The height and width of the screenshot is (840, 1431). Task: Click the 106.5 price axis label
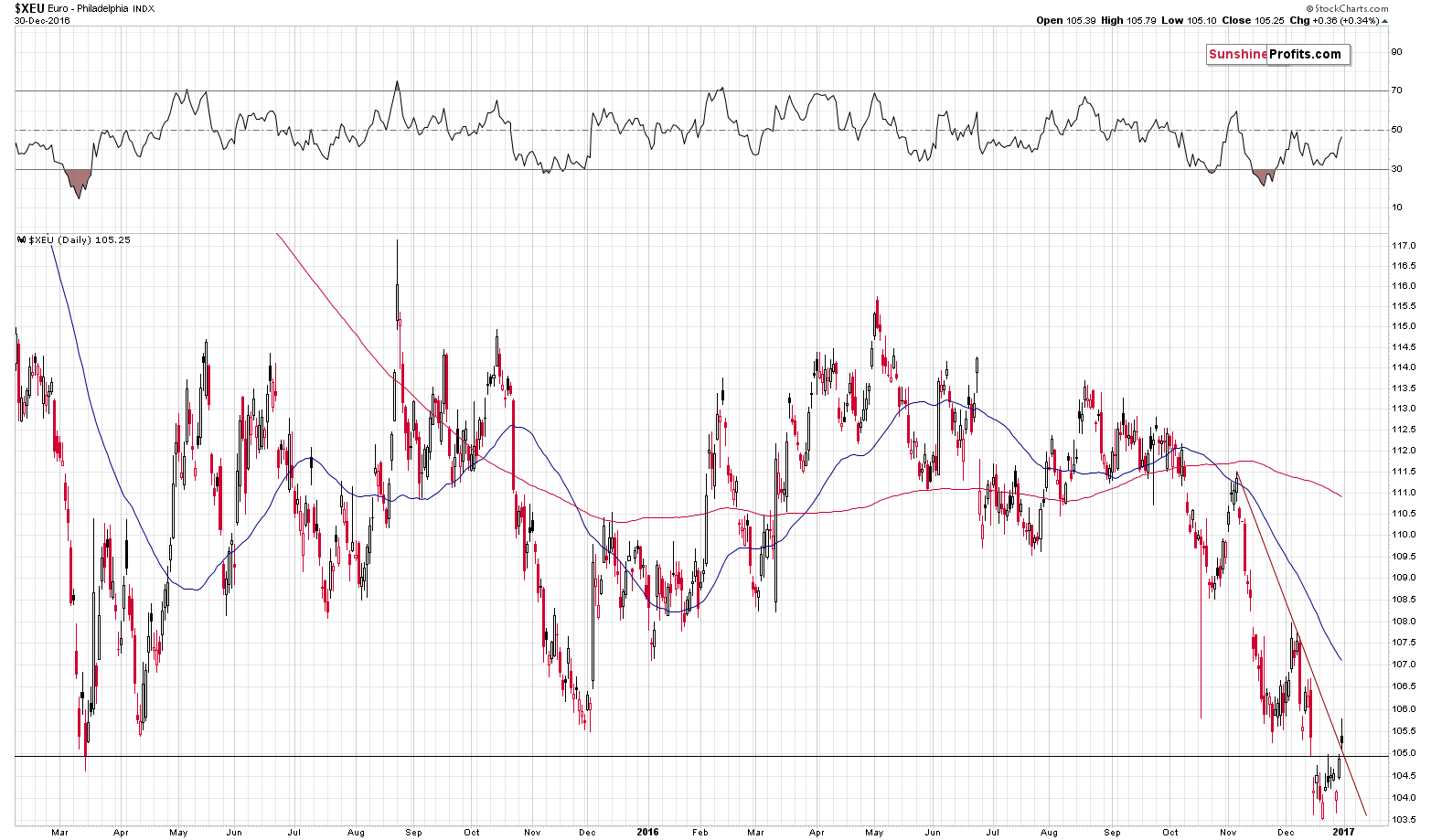pyautogui.click(x=1404, y=686)
